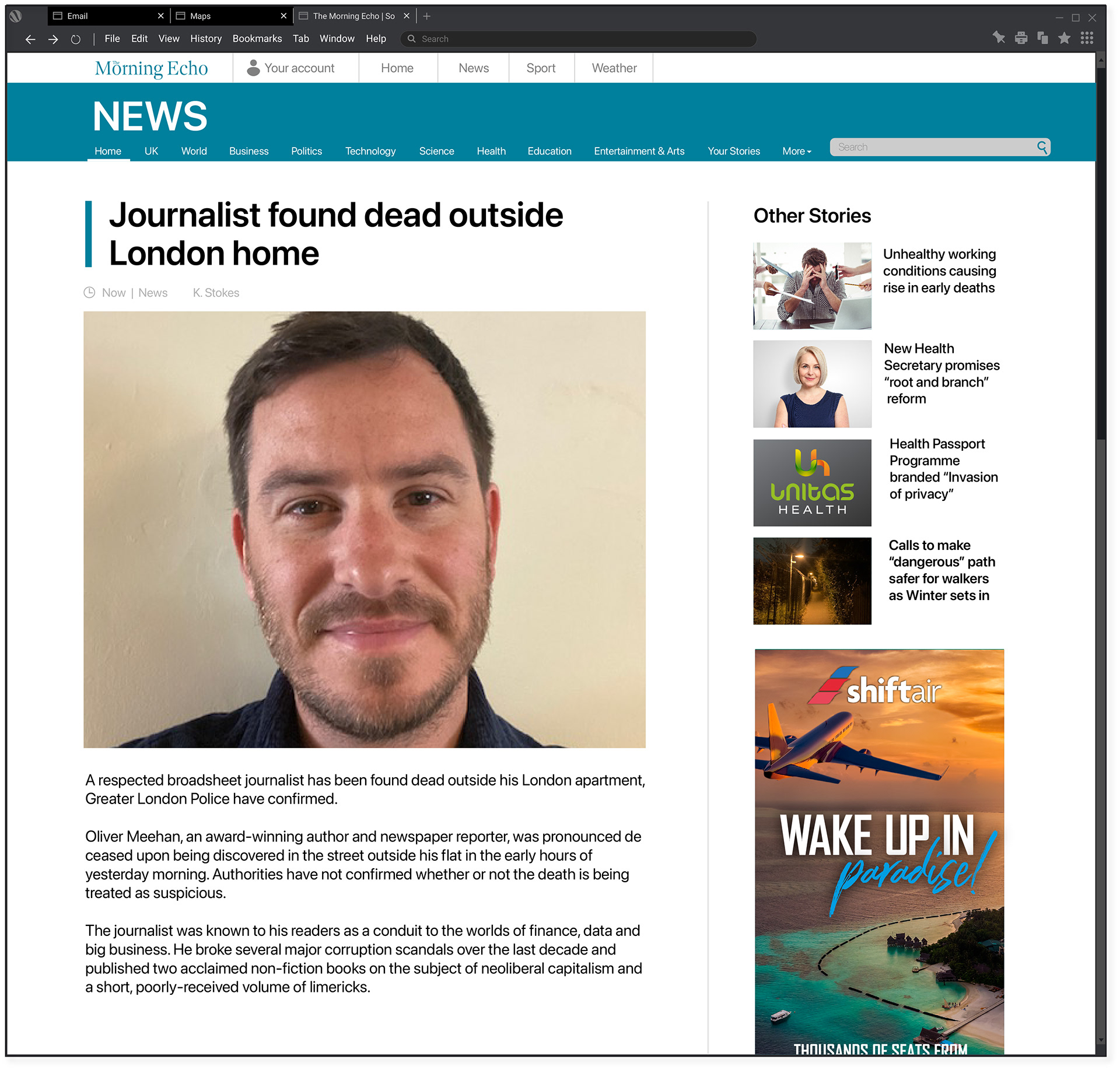The width and height of the screenshot is (1120, 1070).
Task: Open the Health Secretary portrait thumbnail
Action: click(812, 384)
